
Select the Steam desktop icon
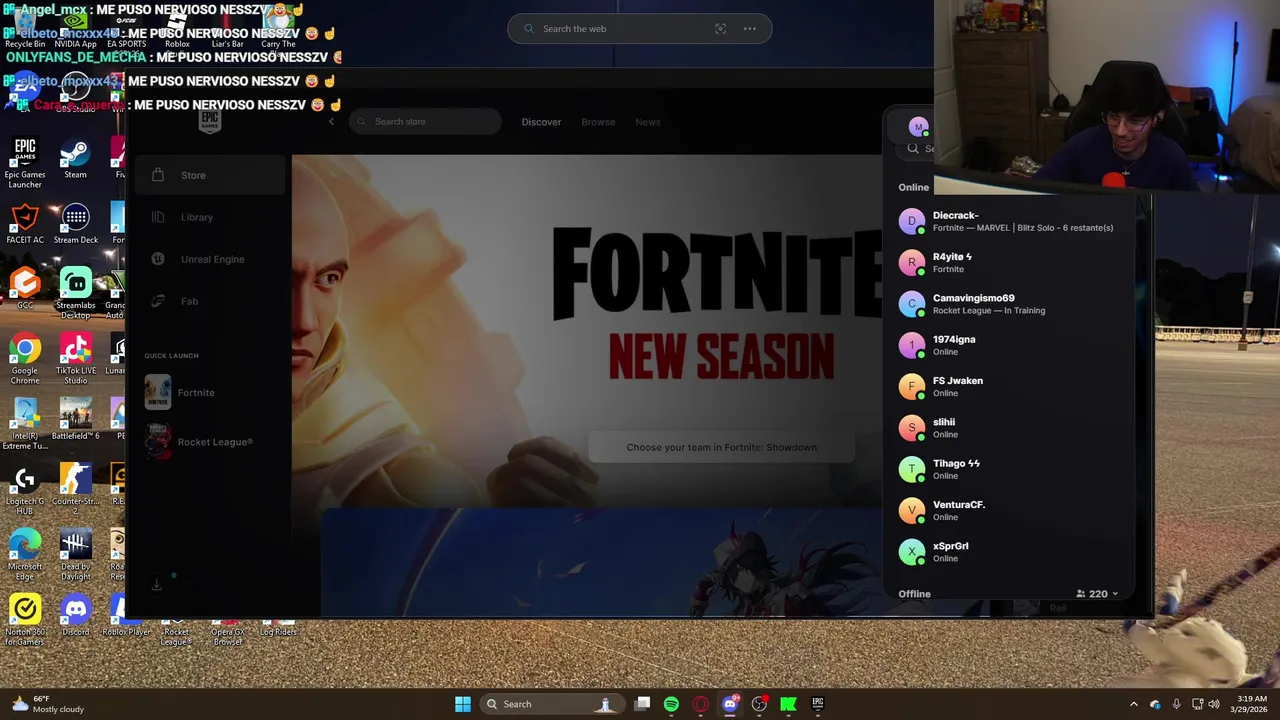click(x=75, y=160)
